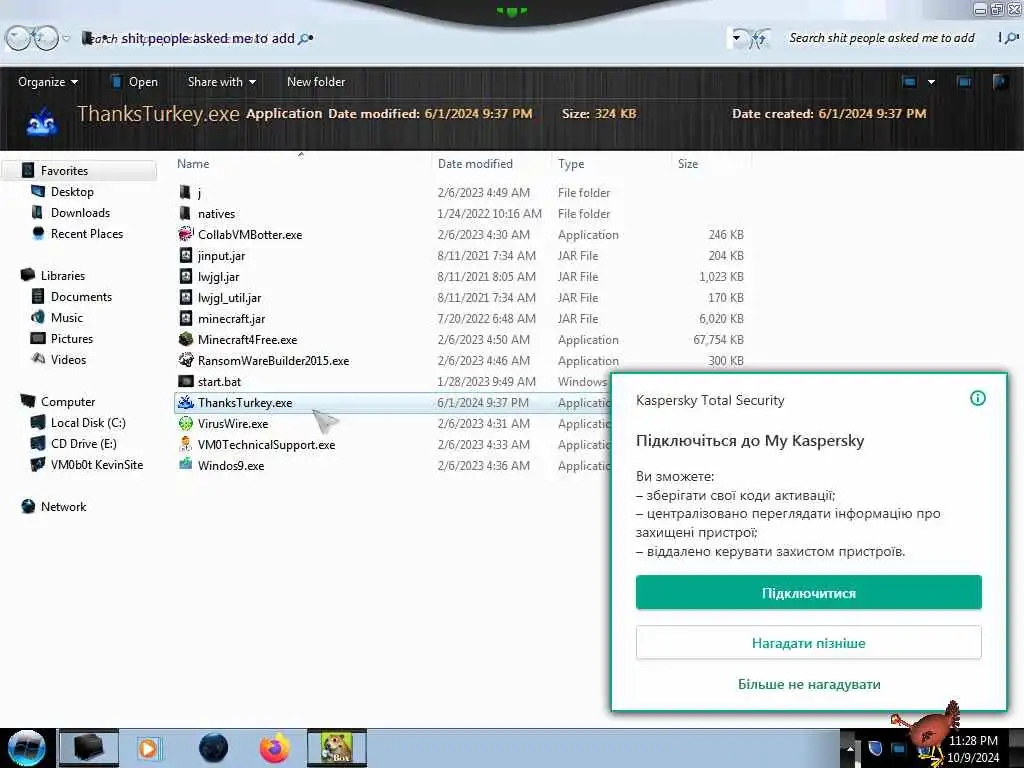Click the shield icon in system tray
Image resolution: width=1024 pixels, height=768 pixels.
pyautogui.click(x=875, y=748)
